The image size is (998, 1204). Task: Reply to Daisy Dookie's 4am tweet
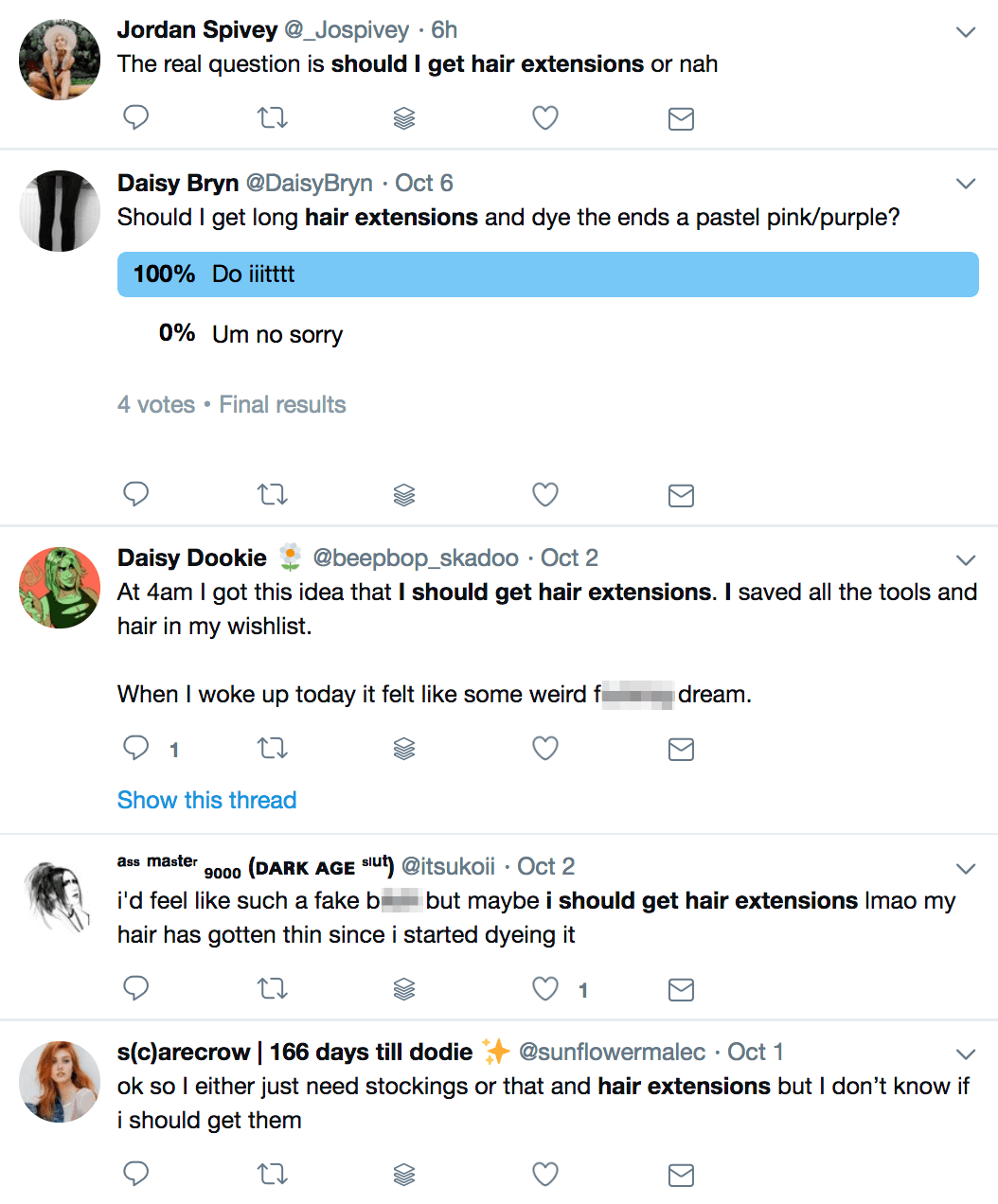(x=136, y=748)
